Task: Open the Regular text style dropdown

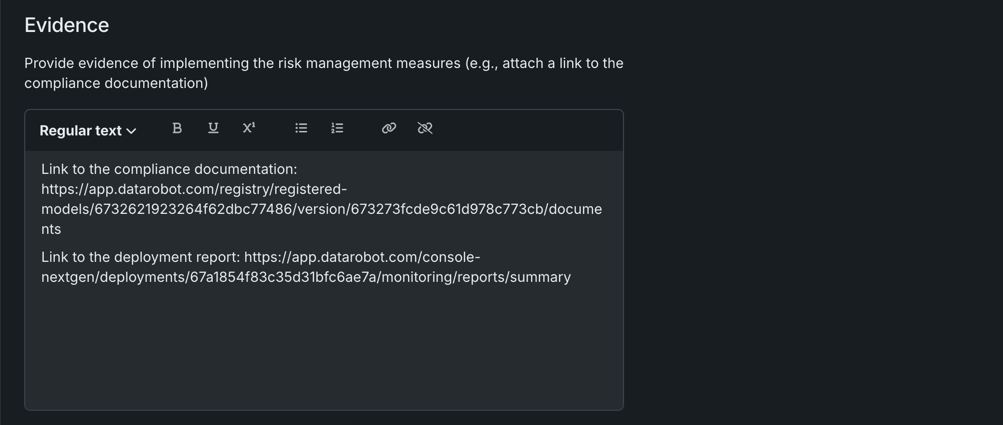Action: tap(80, 131)
